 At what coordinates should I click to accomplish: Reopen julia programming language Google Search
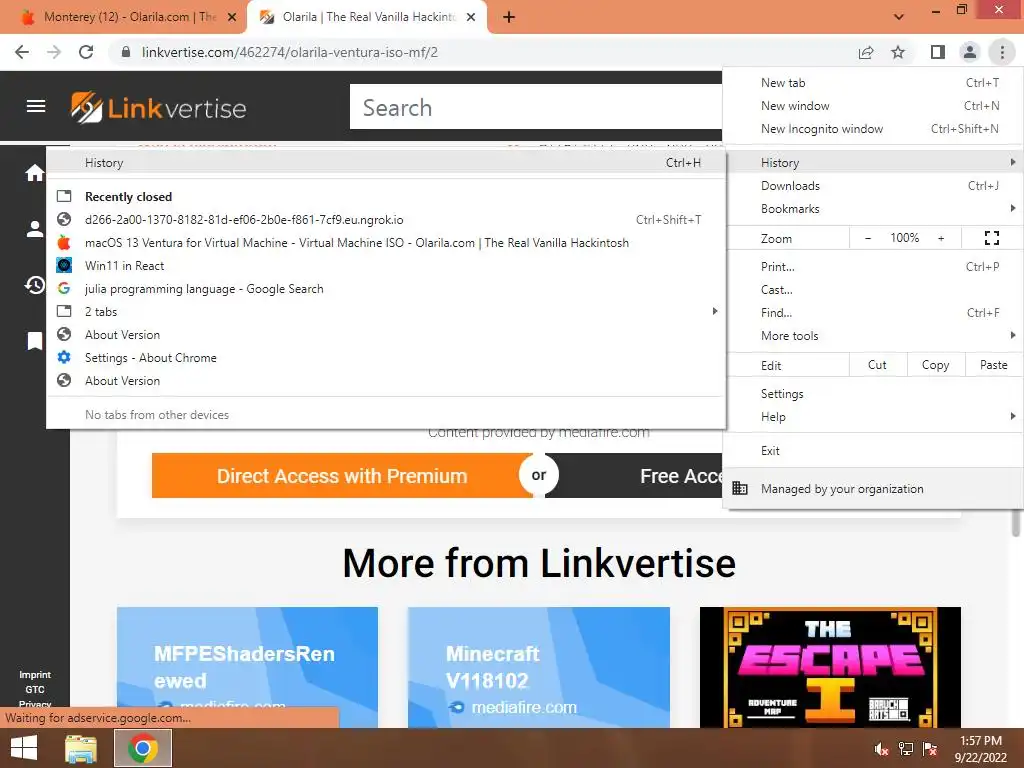pyautogui.click(x=387, y=289)
